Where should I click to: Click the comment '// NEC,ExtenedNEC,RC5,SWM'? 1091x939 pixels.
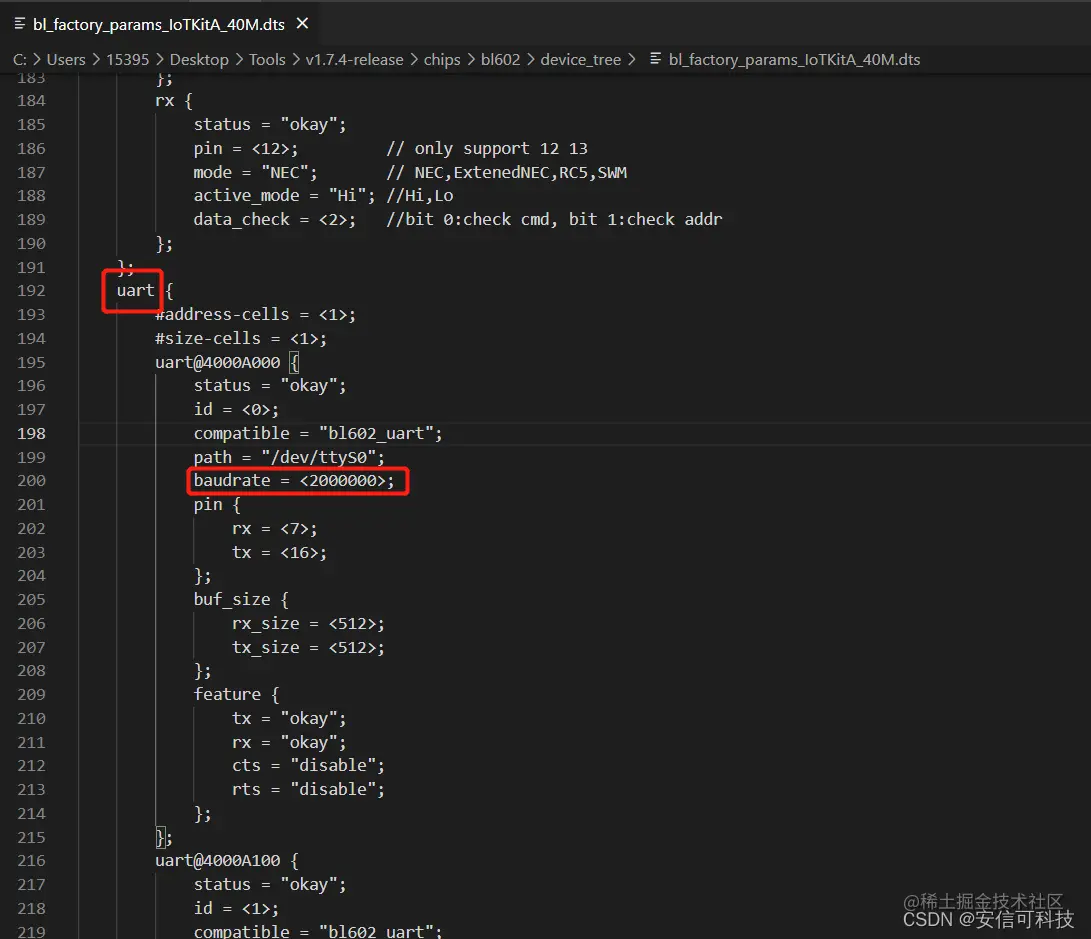(x=507, y=172)
